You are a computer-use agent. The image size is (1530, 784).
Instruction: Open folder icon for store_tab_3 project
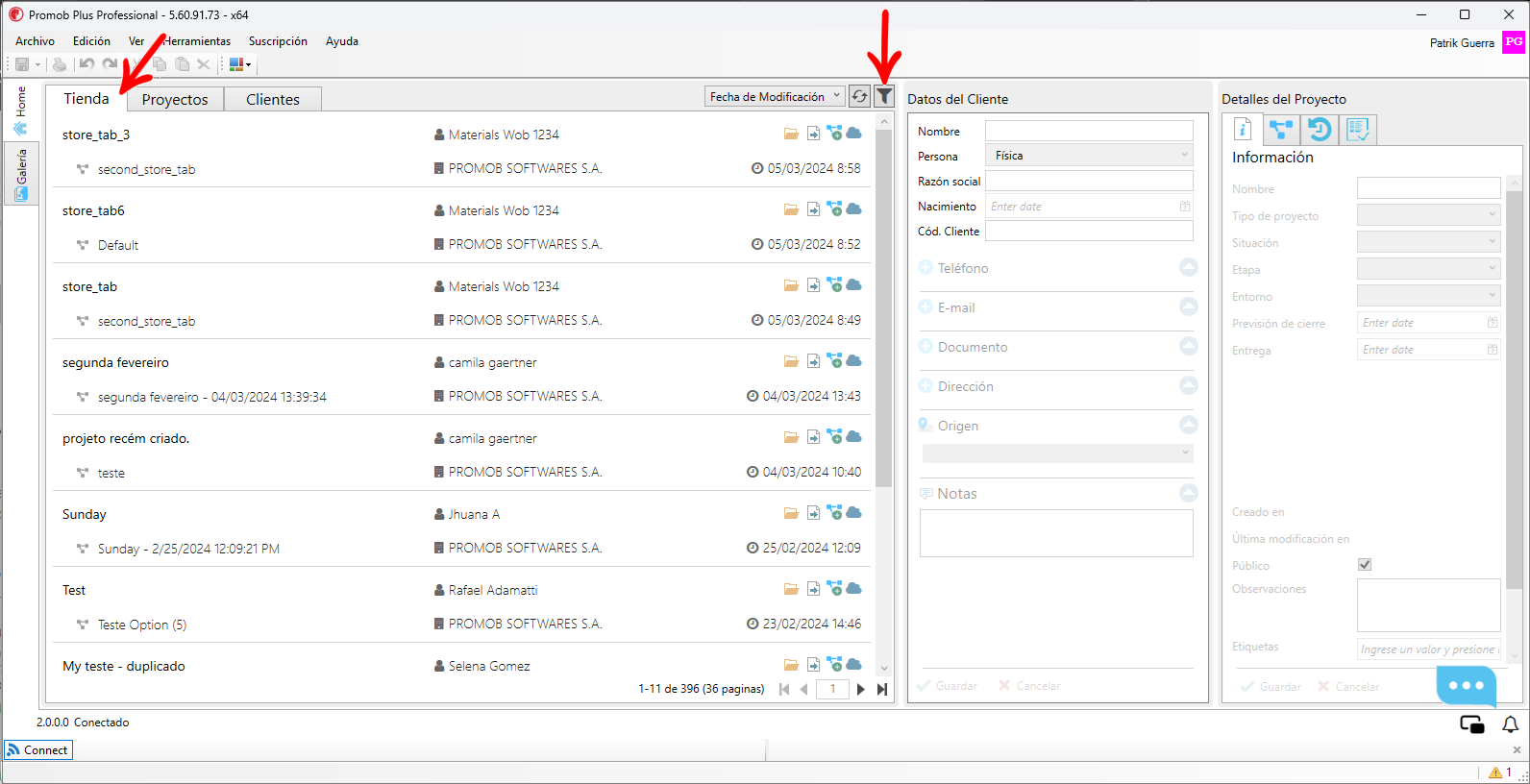click(791, 134)
